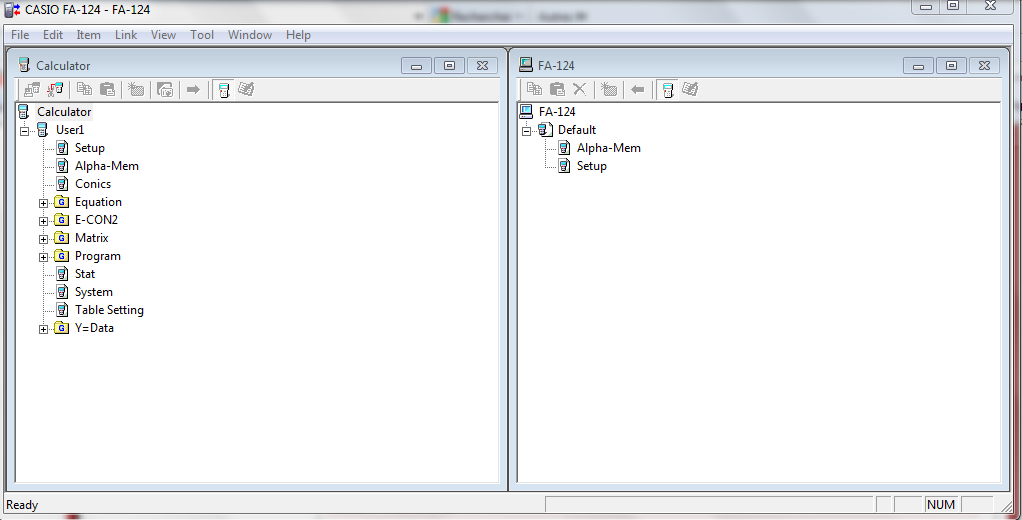Select Table Setting item in tree
1022x520 pixels.
click(109, 310)
